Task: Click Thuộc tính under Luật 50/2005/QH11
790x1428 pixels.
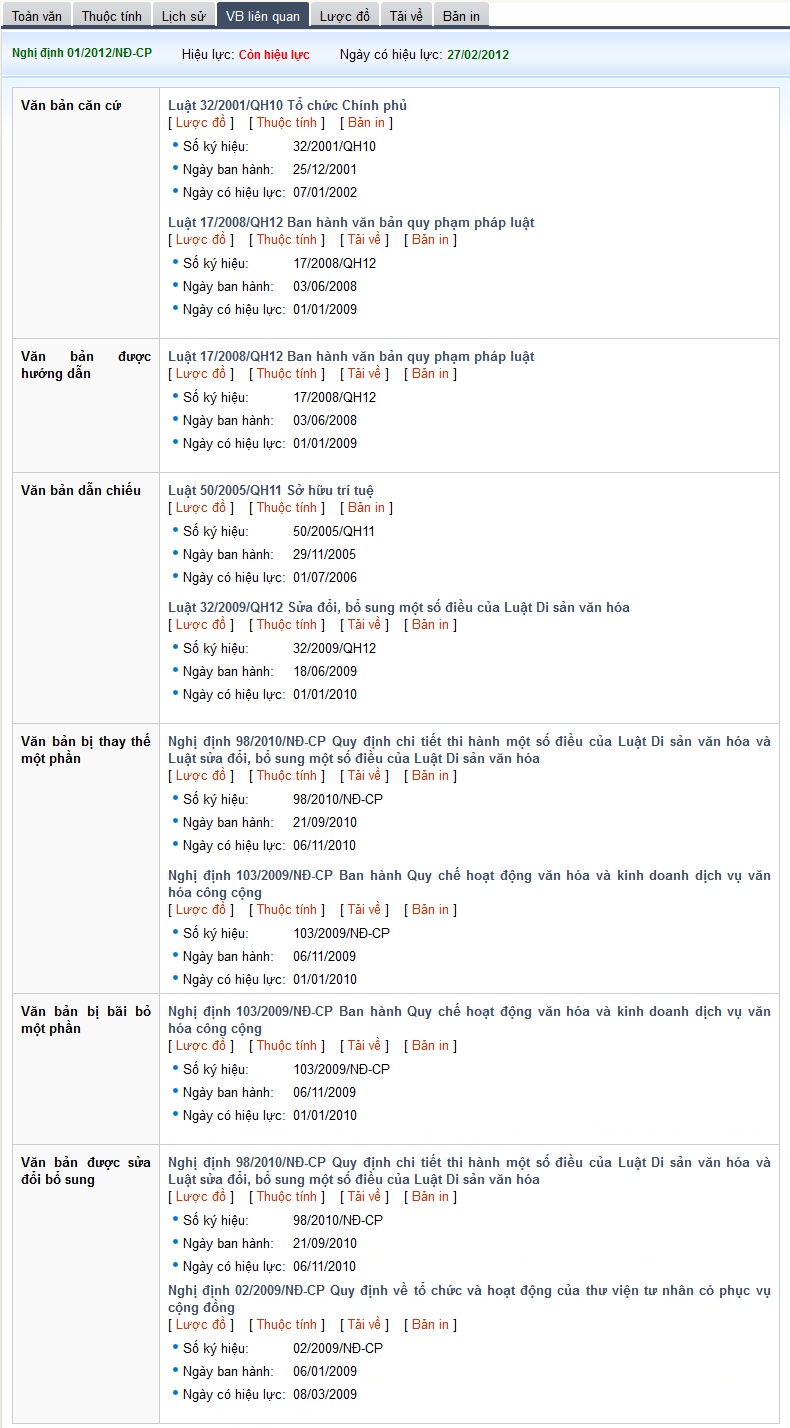Action: coord(286,507)
